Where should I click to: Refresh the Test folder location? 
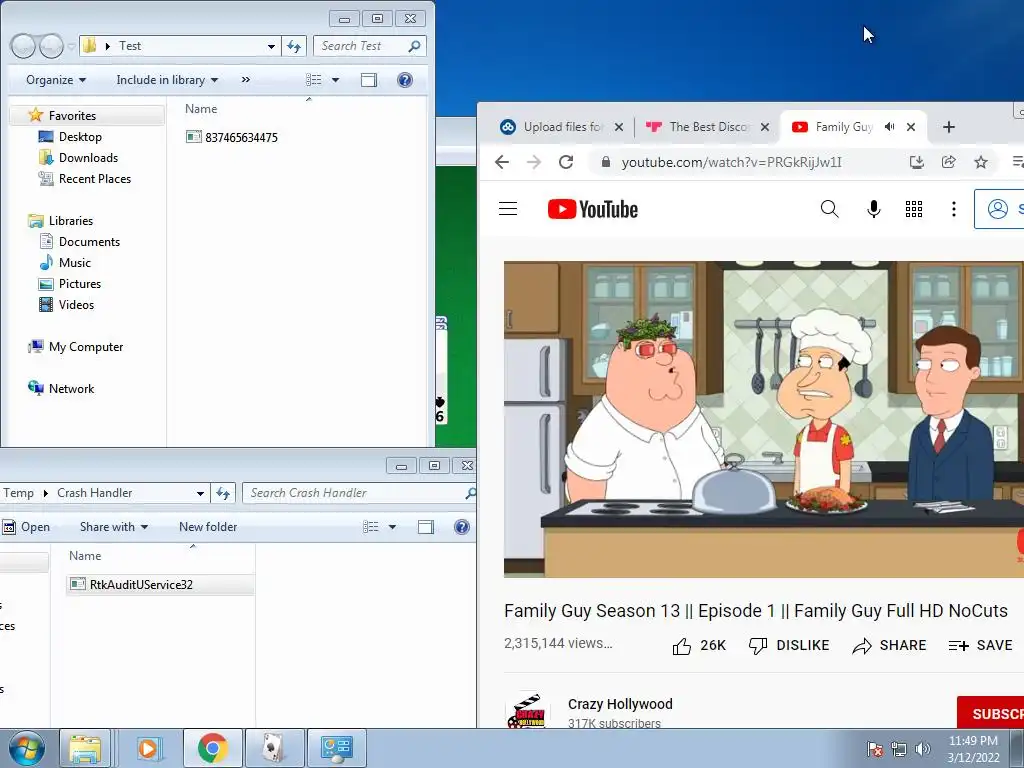tap(294, 46)
